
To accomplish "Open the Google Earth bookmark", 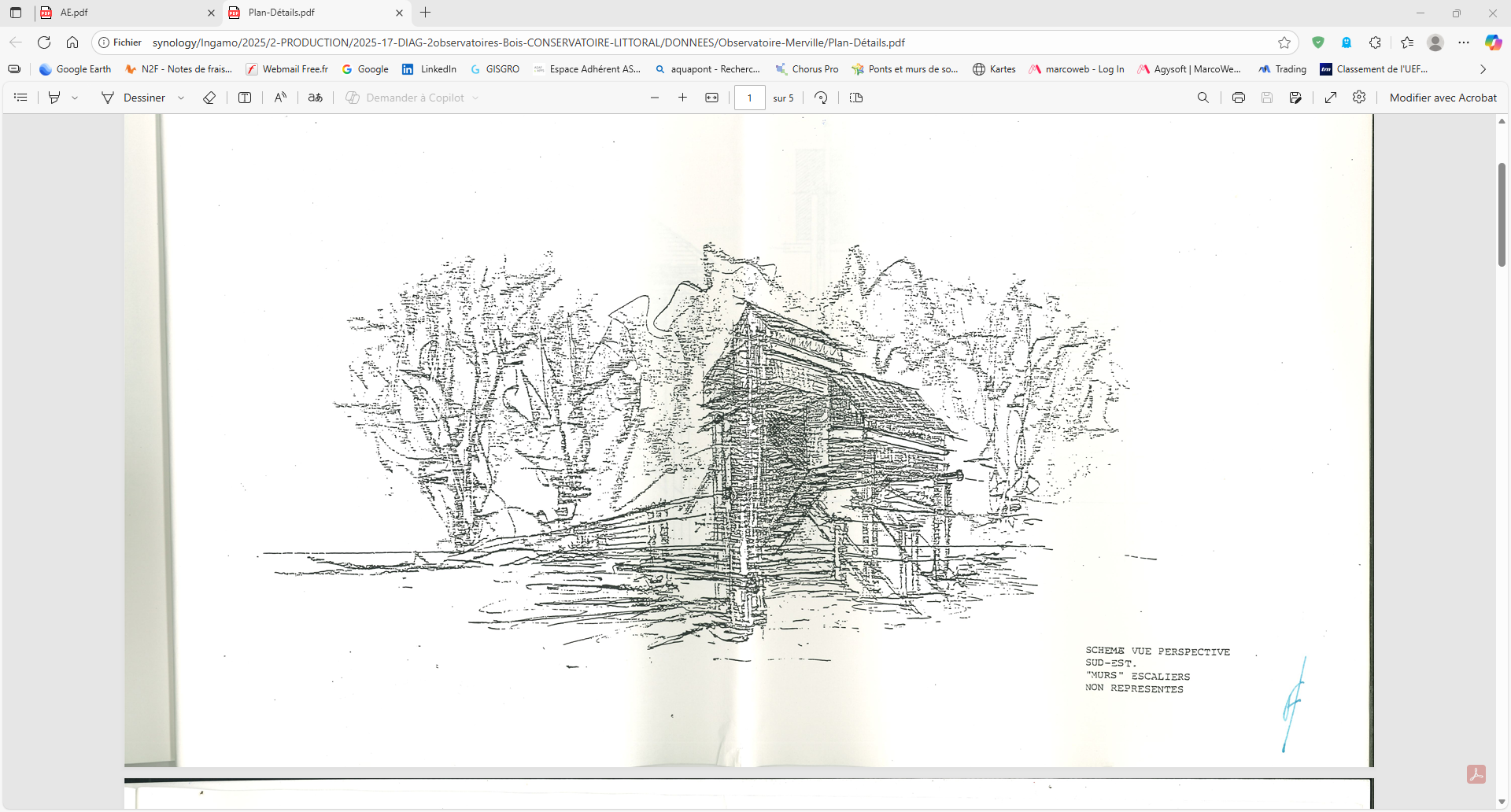I will (76, 69).
